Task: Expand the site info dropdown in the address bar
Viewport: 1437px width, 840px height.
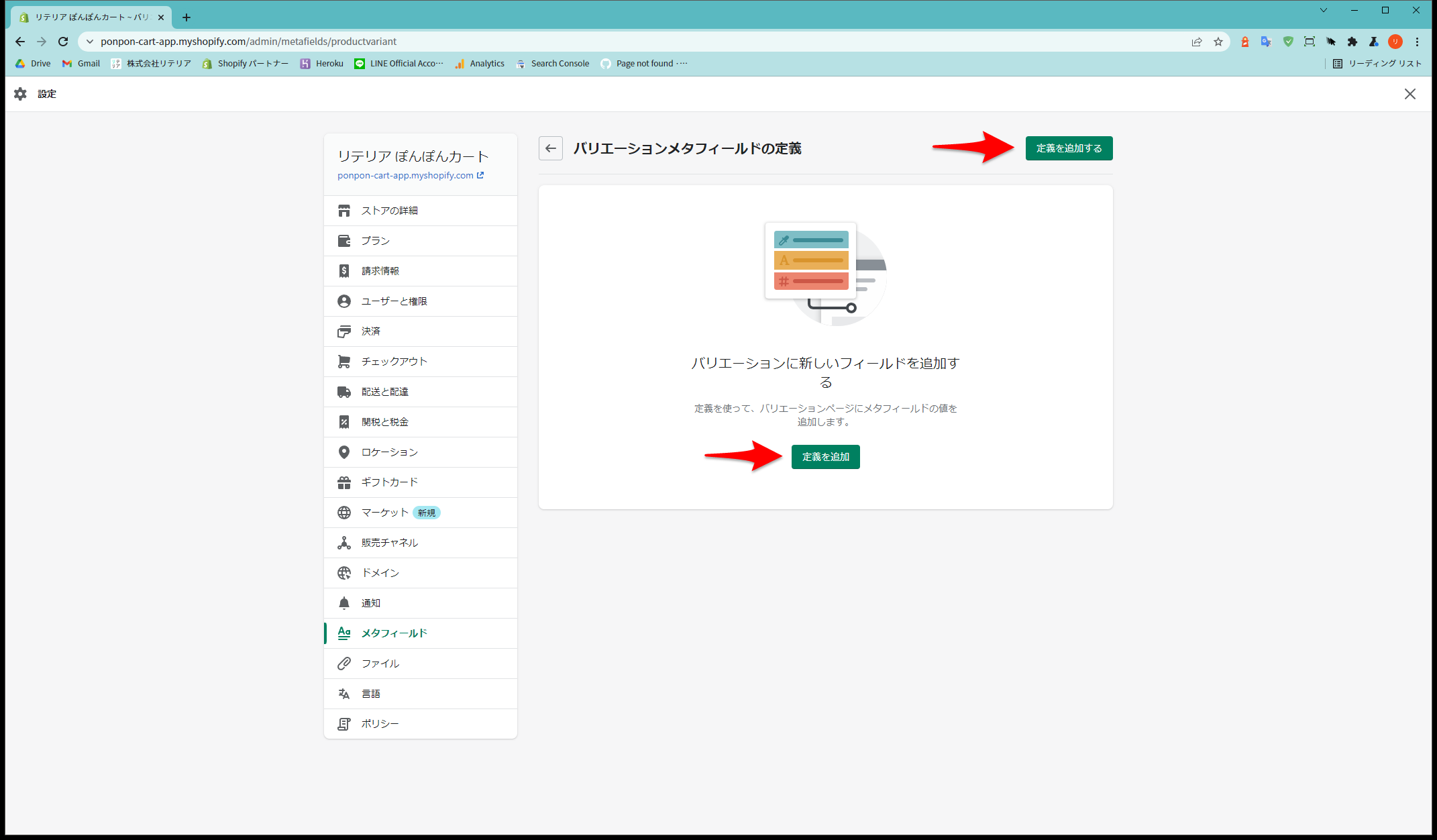Action: click(90, 42)
